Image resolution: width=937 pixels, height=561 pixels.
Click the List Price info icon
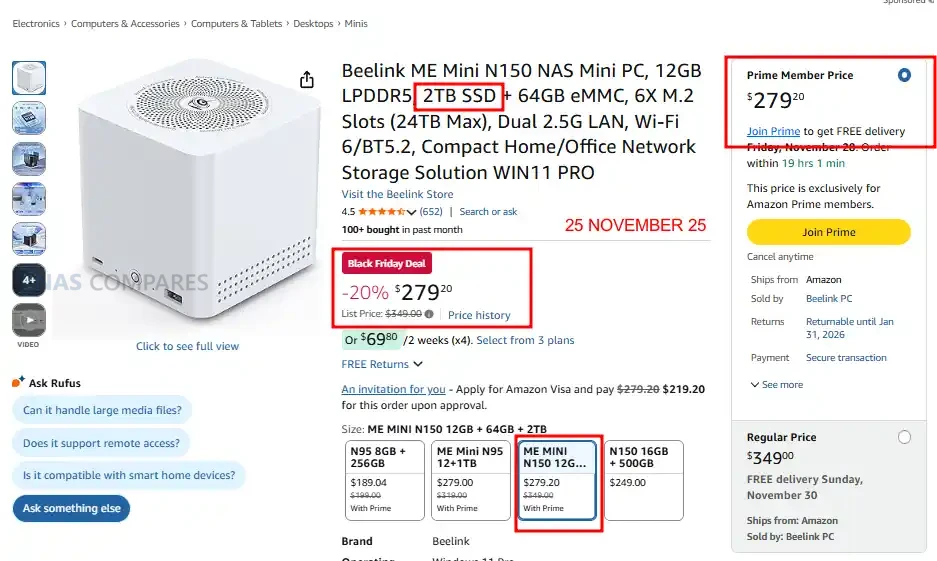[429, 314]
